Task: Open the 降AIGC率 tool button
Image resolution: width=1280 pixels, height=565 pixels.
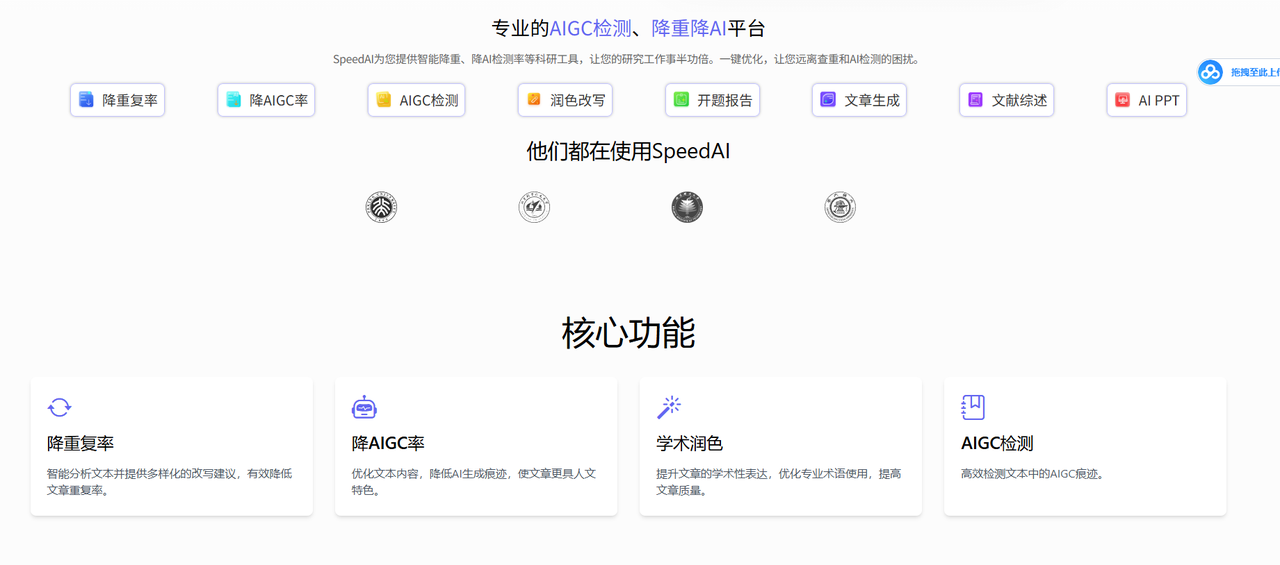Action: click(x=266, y=100)
